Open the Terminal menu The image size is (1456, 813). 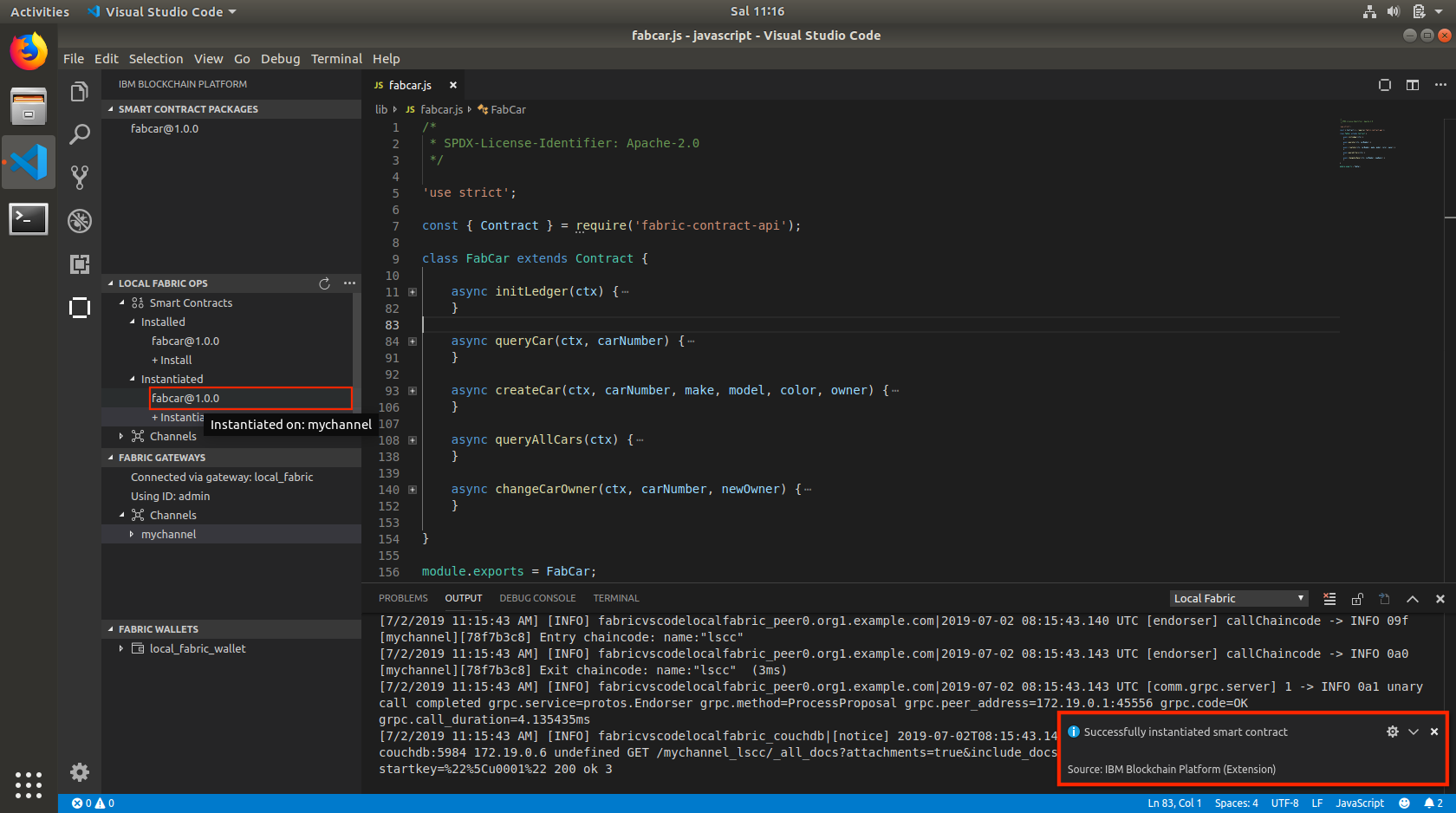click(336, 59)
